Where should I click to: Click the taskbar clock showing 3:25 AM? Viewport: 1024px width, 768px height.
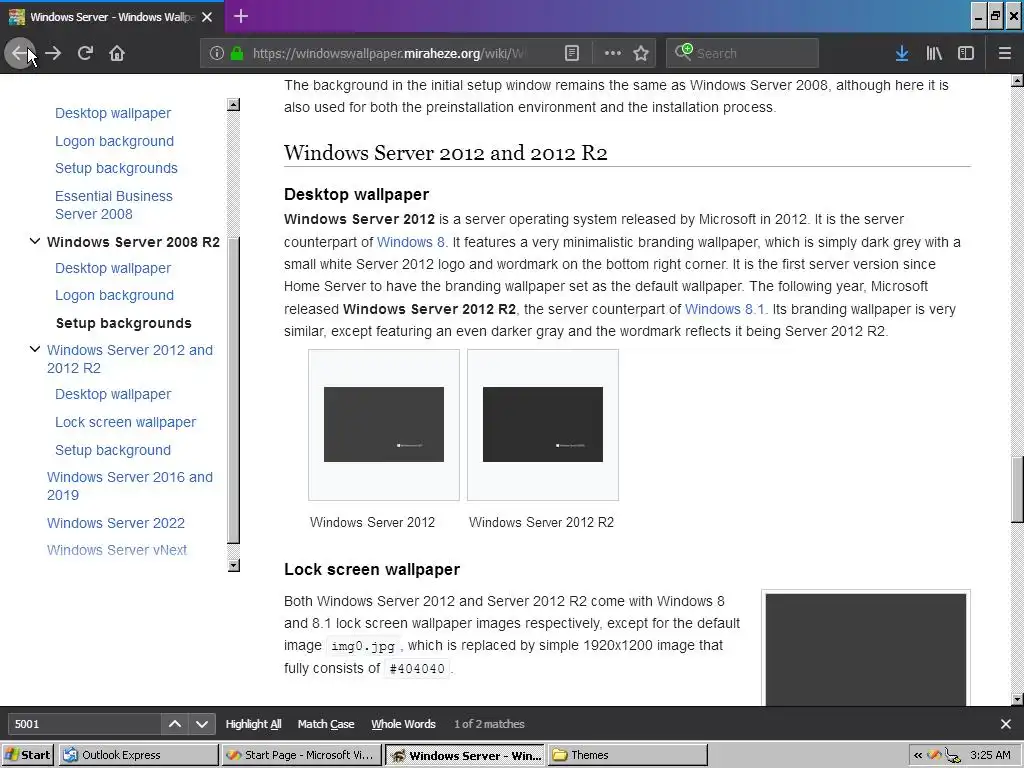coord(990,755)
